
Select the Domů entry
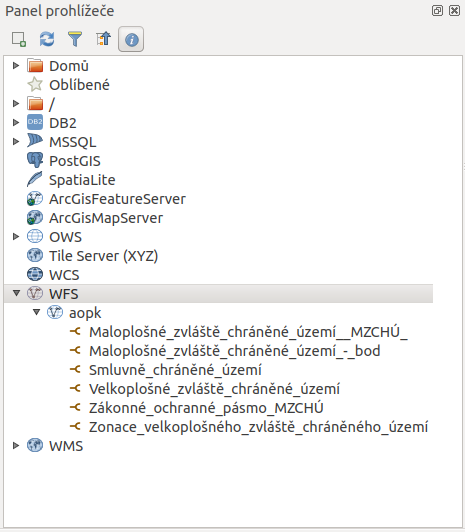[x=69, y=66]
